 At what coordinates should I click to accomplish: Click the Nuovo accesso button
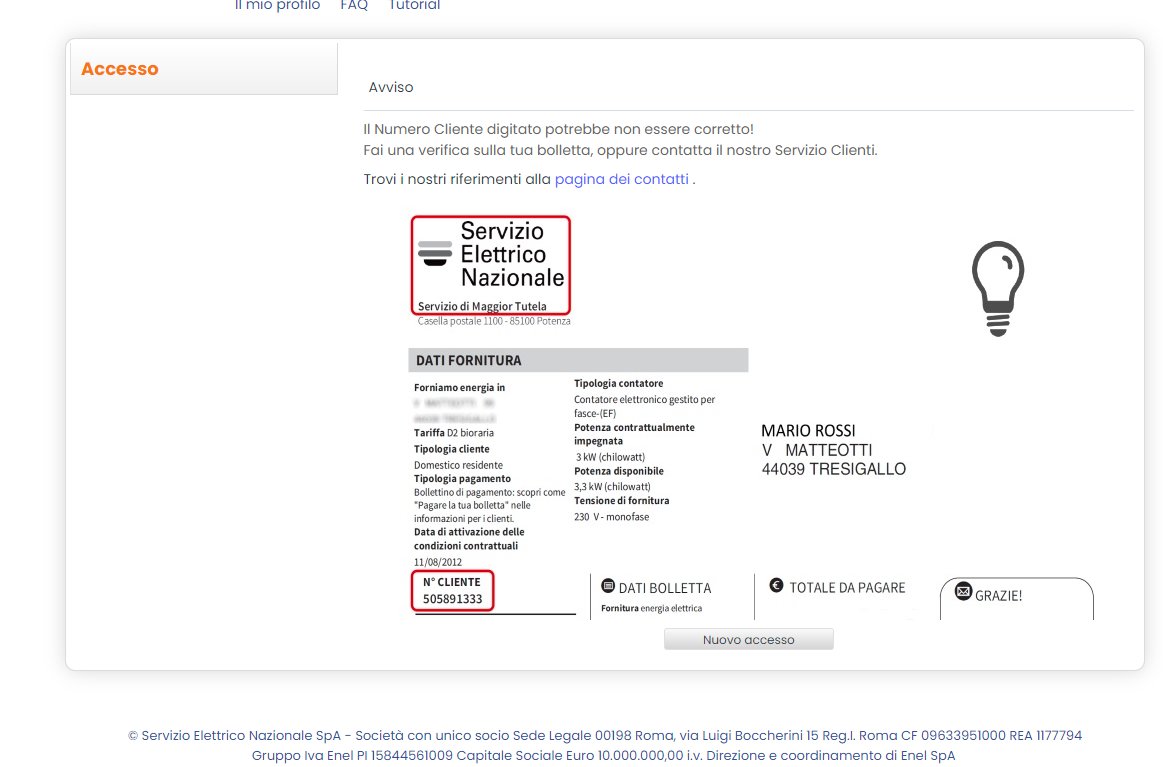[748, 639]
